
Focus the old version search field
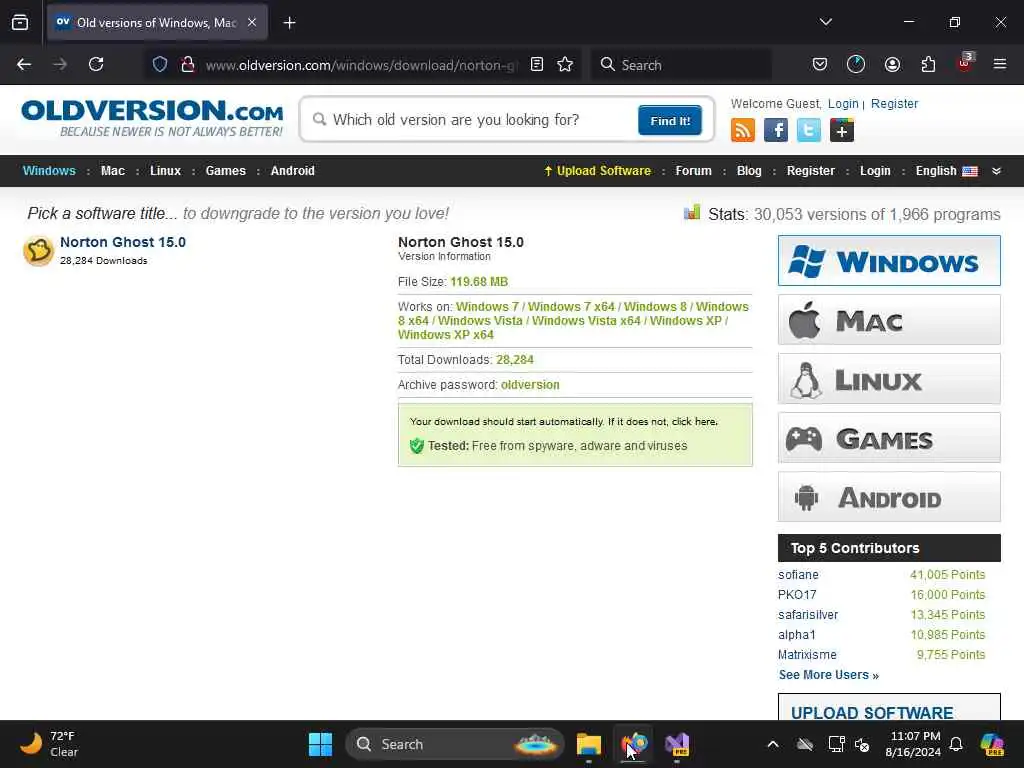tap(473, 120)
